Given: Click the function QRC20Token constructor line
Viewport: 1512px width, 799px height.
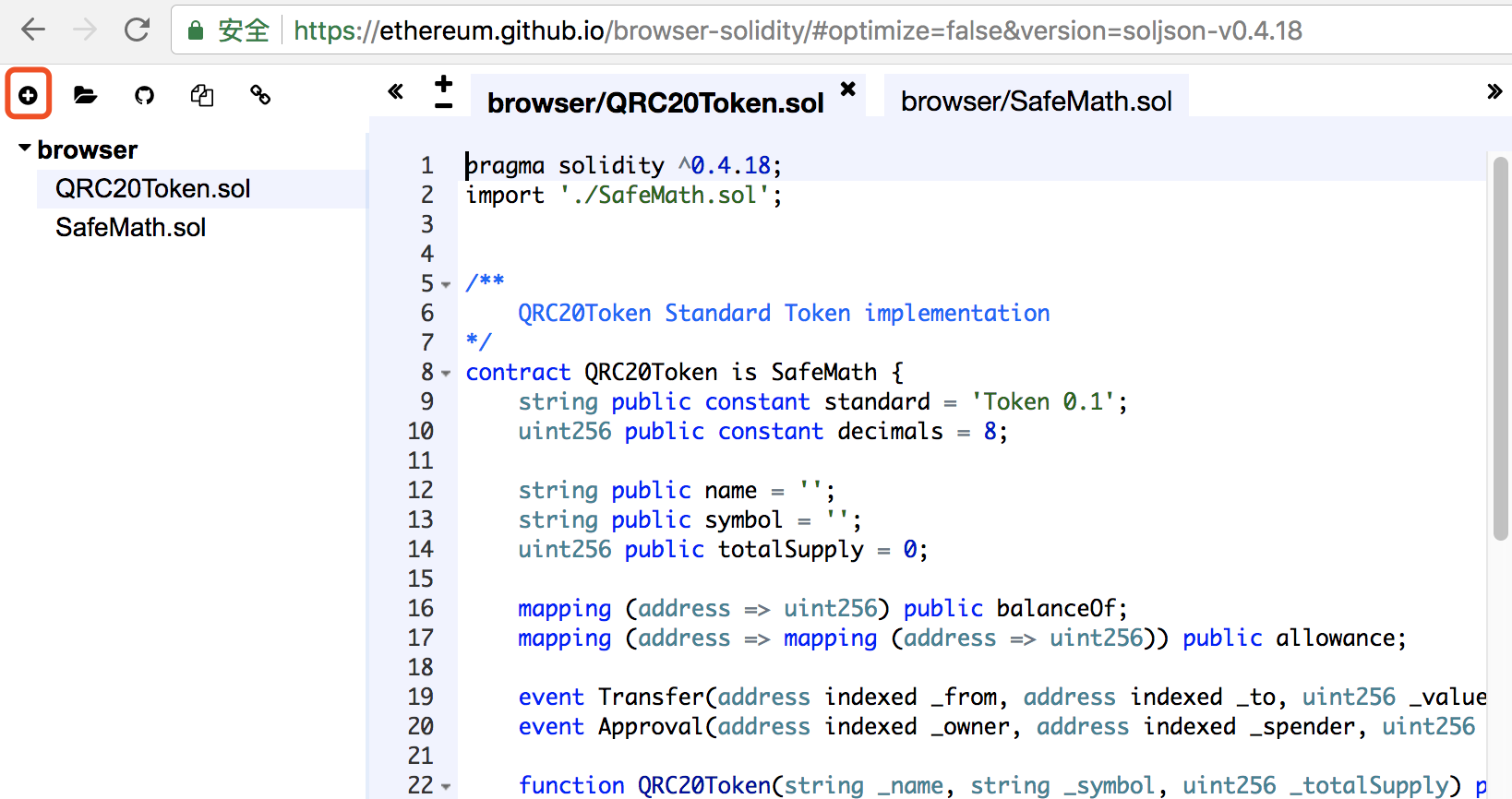Looking at the screenshot, I should 1002,785.
